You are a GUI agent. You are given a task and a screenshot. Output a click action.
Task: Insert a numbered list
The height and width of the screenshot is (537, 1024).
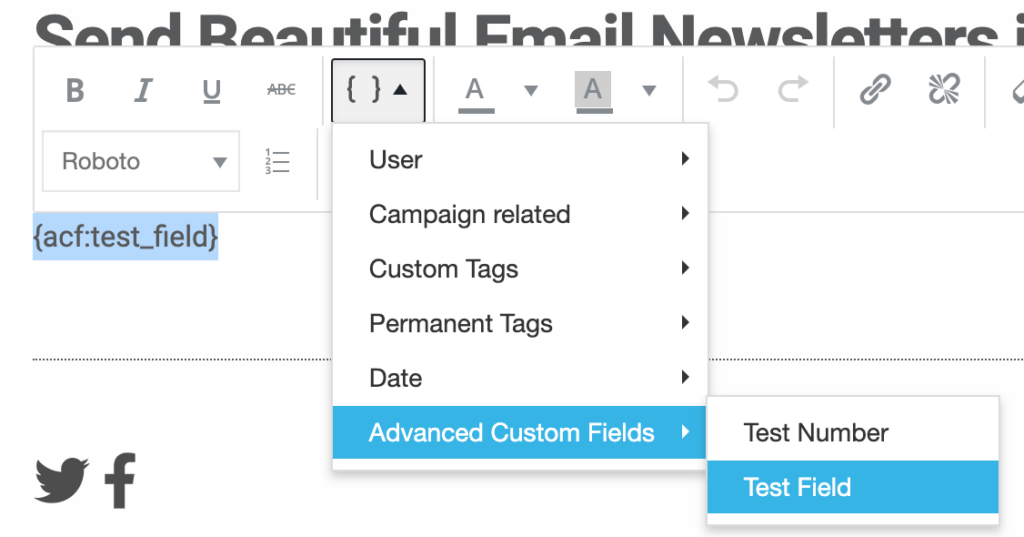tap(277, 162)
